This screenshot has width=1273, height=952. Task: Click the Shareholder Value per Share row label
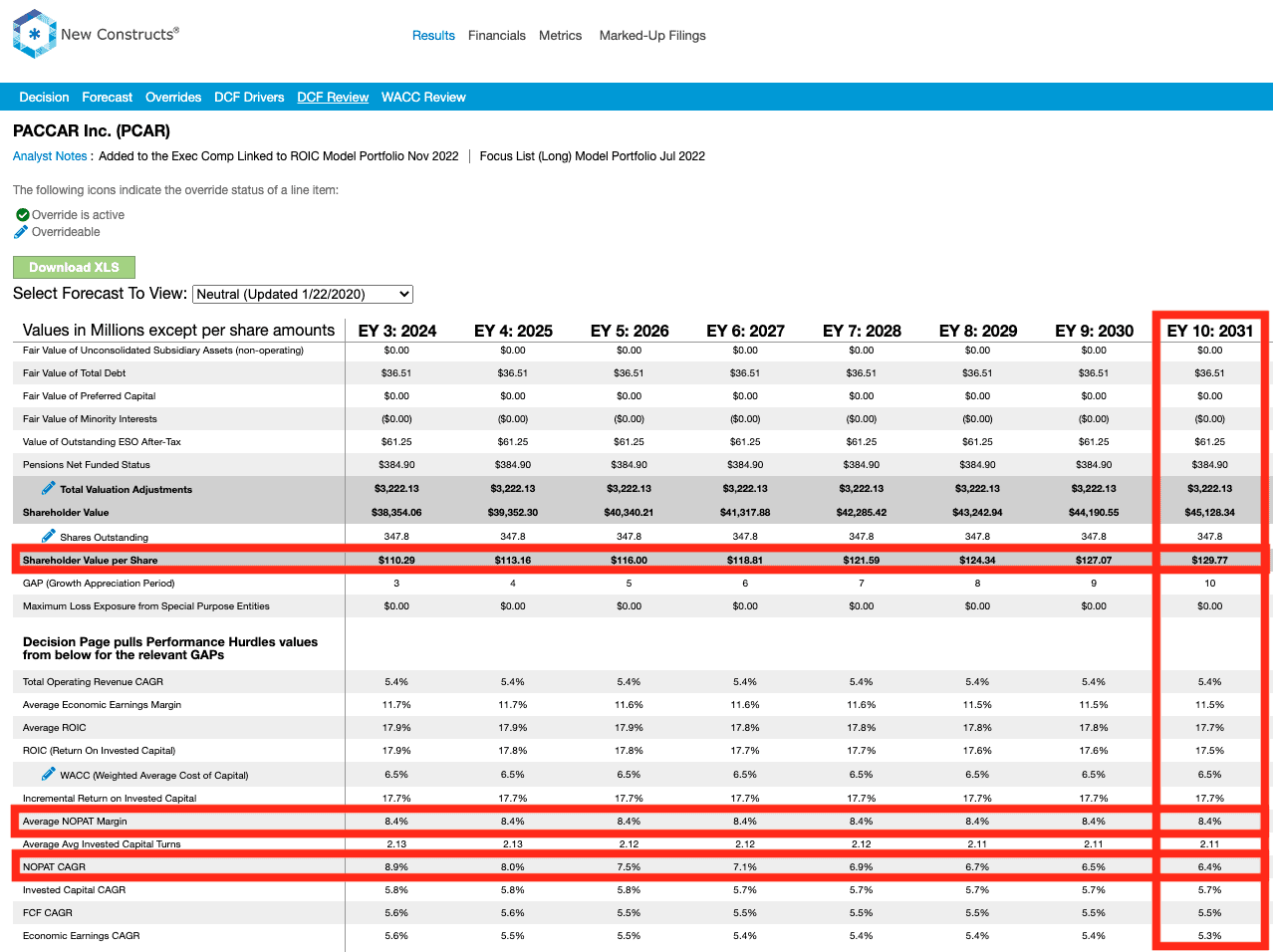coord(90,560)
